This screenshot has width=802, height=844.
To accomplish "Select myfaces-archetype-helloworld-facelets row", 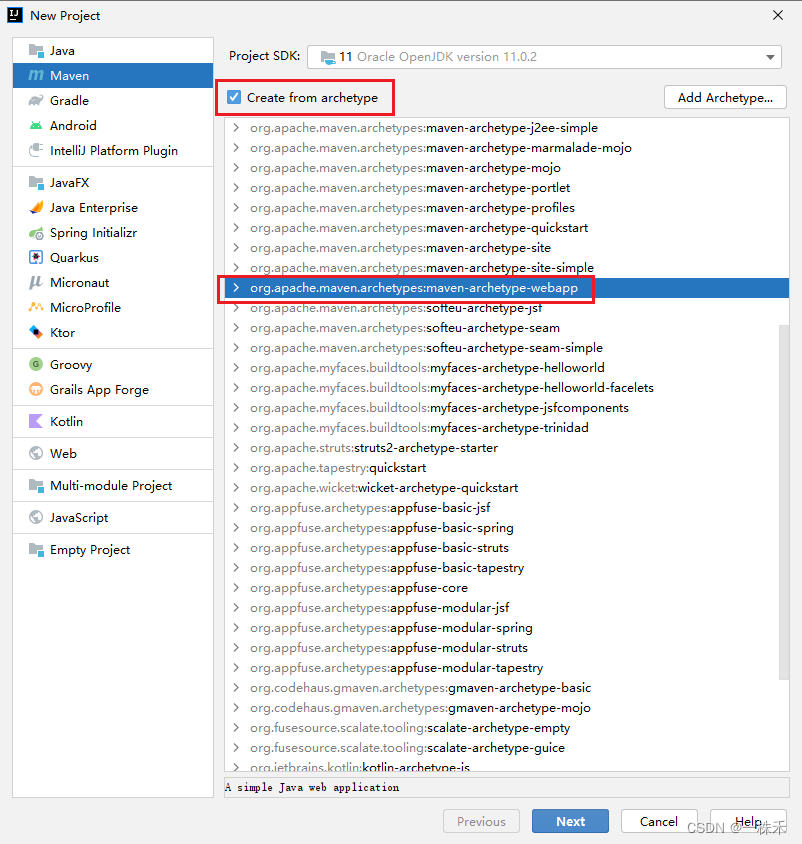I will point(506,388).
